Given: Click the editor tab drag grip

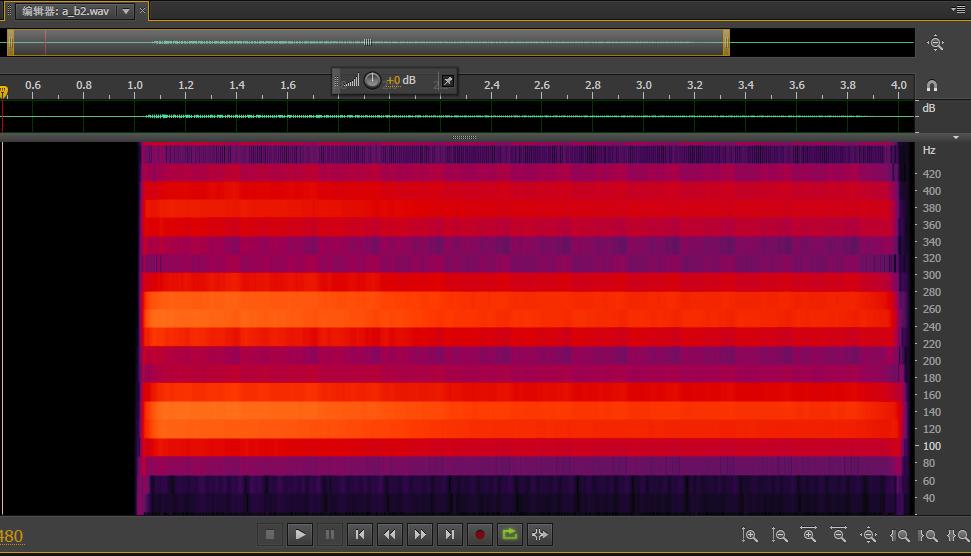Looking at the screenshot, I should coord(9,11).
